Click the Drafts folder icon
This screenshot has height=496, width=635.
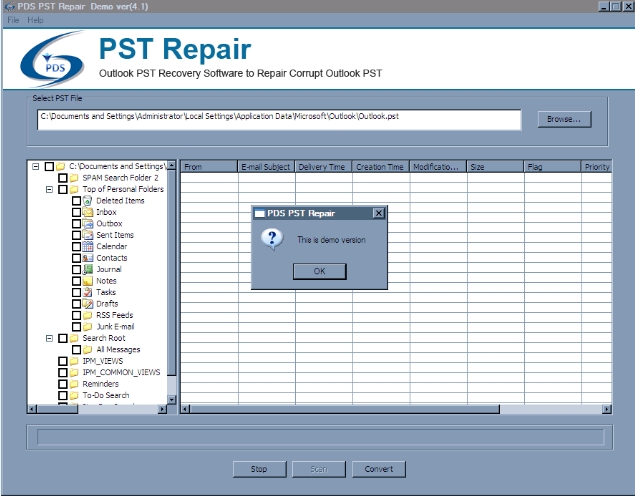click(87, 304)
